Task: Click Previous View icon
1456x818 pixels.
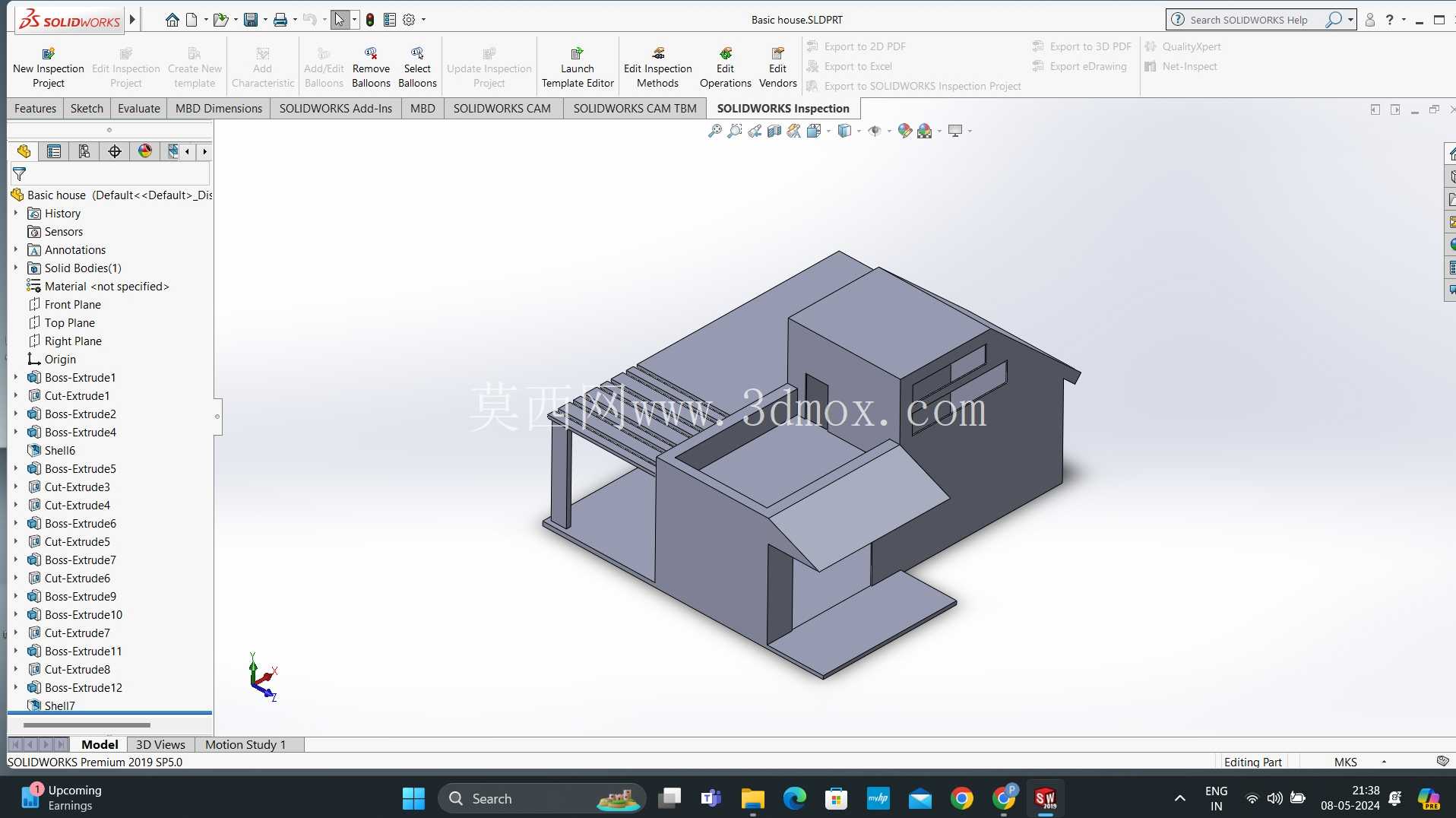Action: pyautogui.click(x=755, y=131)
